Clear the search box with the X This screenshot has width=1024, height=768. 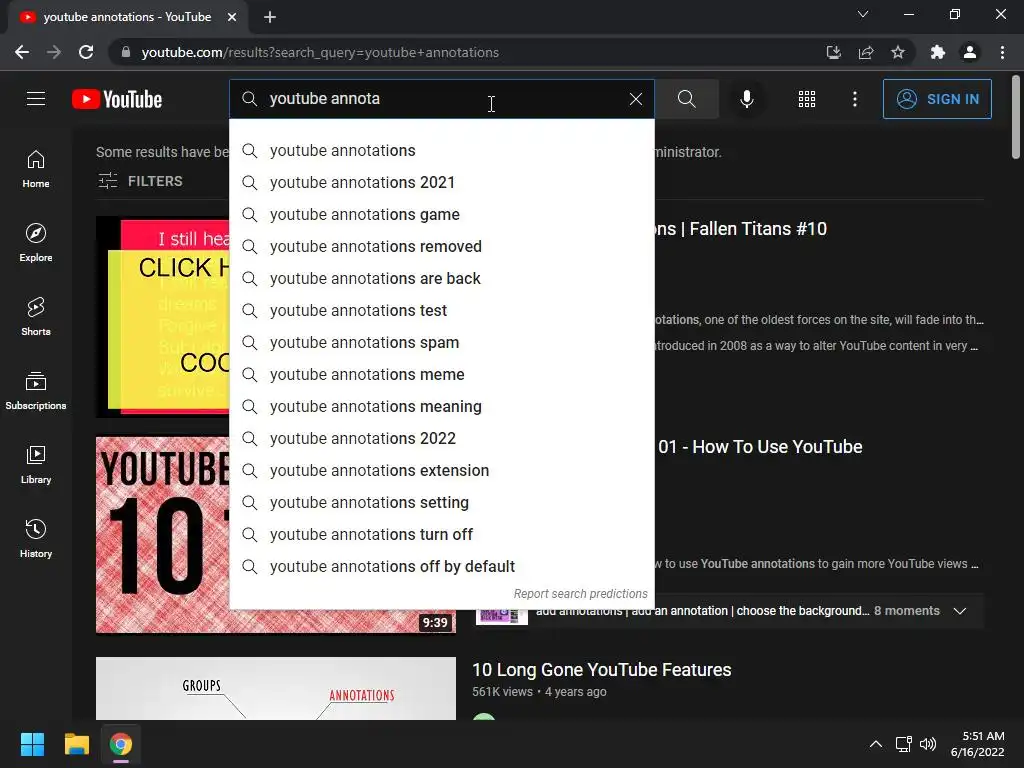click(x=635, y=99)
